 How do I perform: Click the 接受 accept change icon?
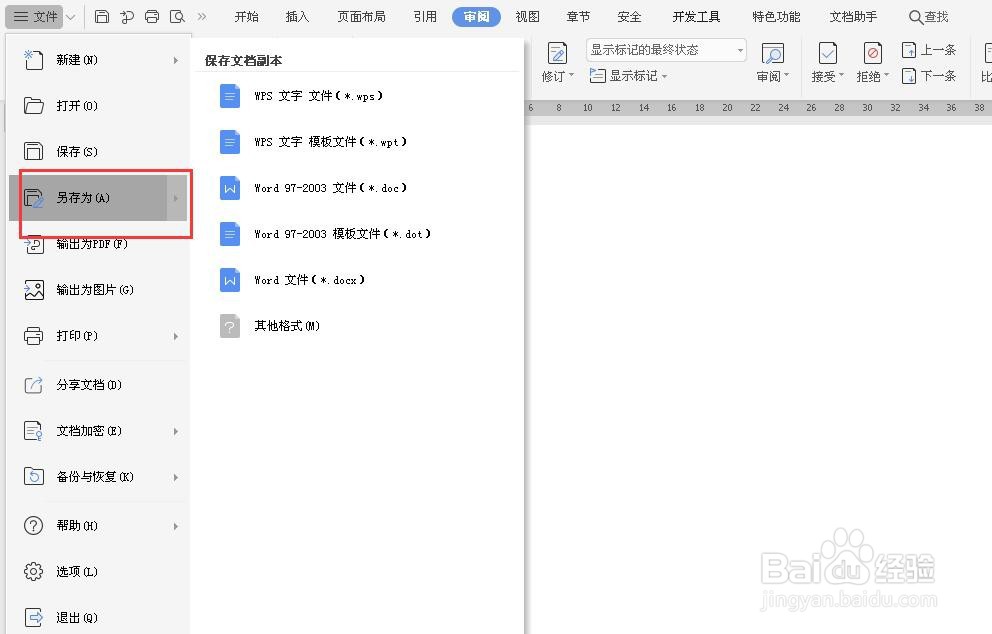(828, 54)
